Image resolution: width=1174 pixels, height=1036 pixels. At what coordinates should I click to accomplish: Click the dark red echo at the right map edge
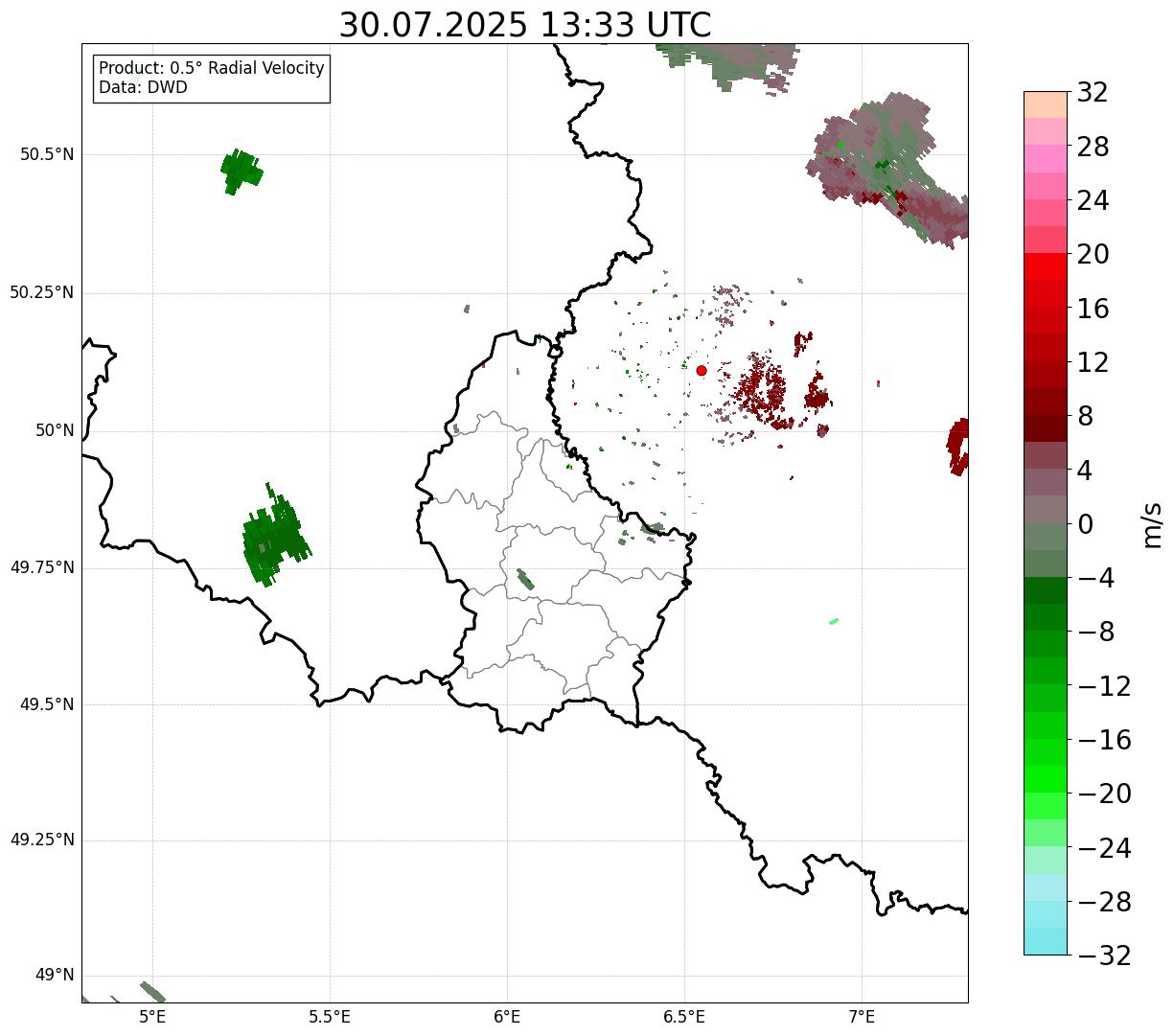958,447
